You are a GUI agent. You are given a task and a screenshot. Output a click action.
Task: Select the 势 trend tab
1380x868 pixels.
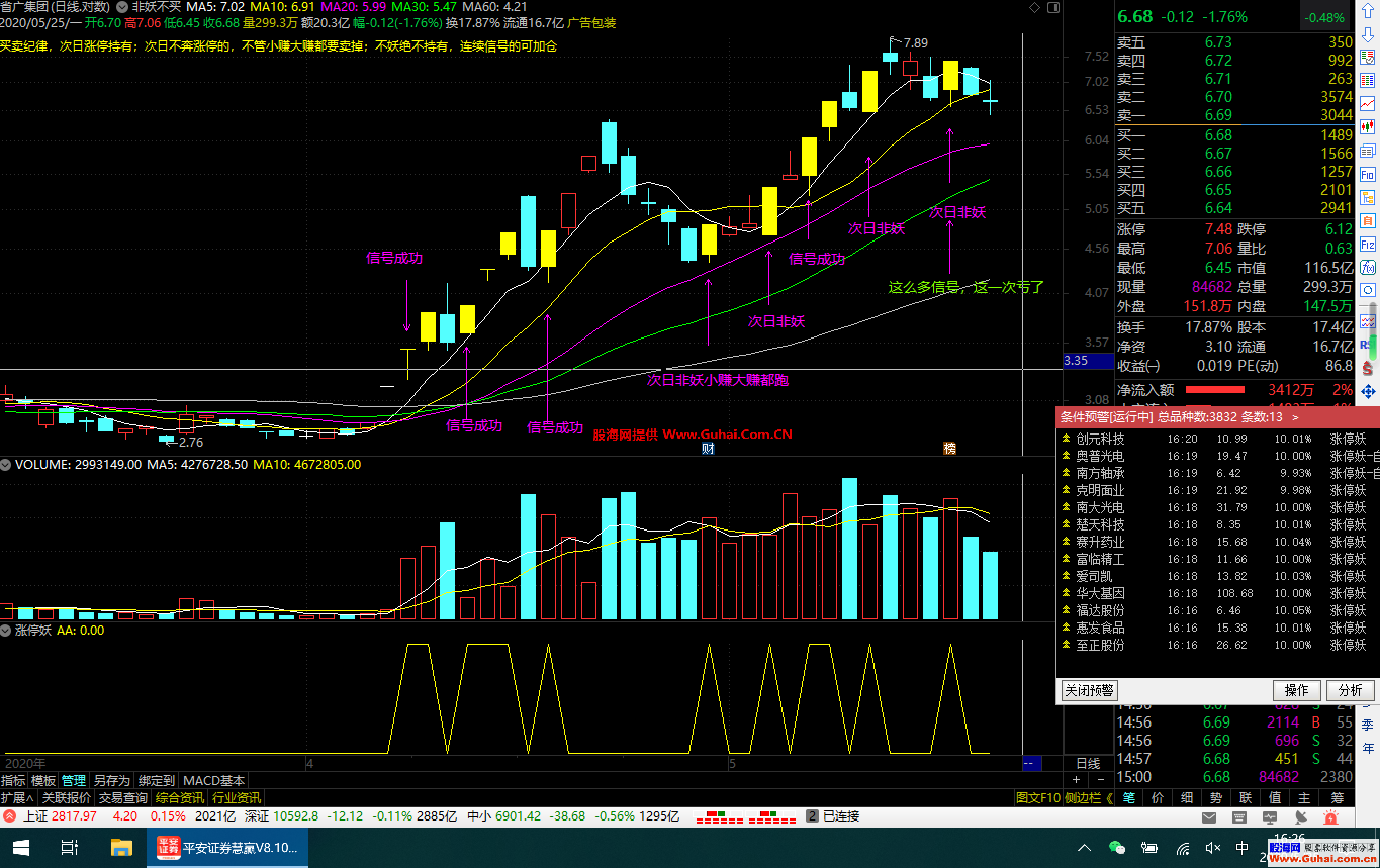click(x=1216, y=798)
